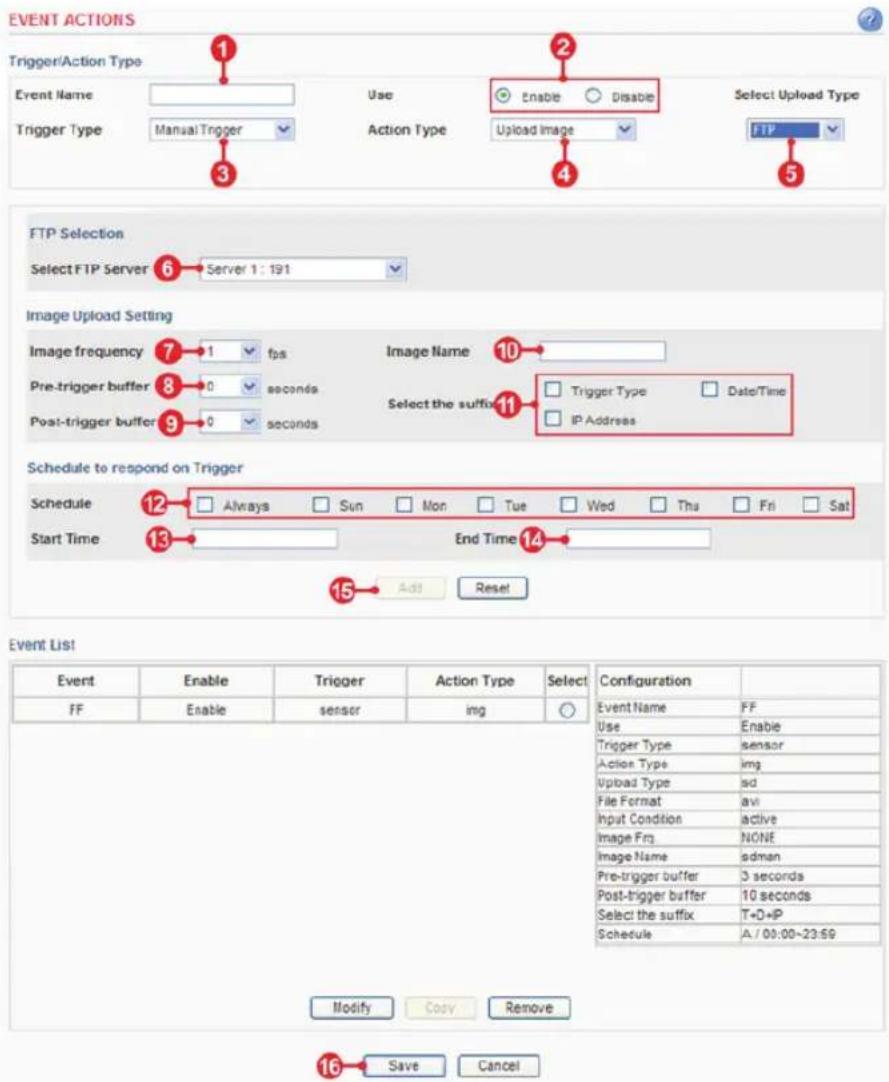This screenshot has height=1082, width=889.
Task: Open the help question mark icon
Action: 869,20
